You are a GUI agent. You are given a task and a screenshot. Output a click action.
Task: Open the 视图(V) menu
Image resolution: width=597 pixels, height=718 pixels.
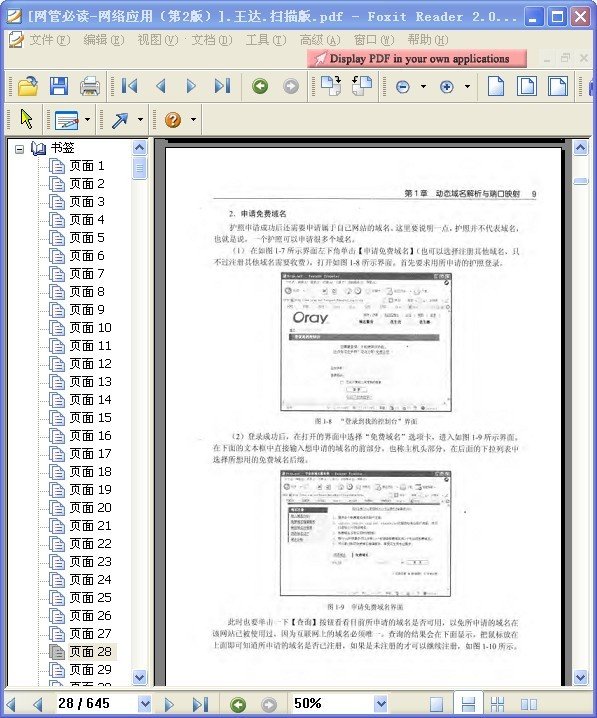click(x=157, y=40)
